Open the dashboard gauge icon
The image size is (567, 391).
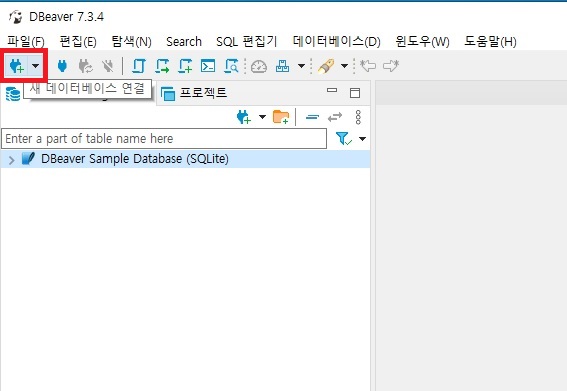[x=259, y=67]
